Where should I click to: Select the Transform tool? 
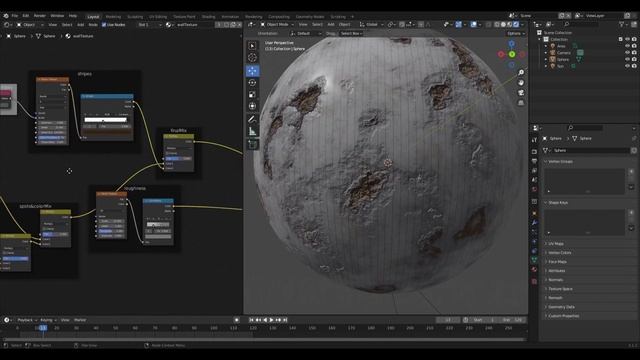252,106
